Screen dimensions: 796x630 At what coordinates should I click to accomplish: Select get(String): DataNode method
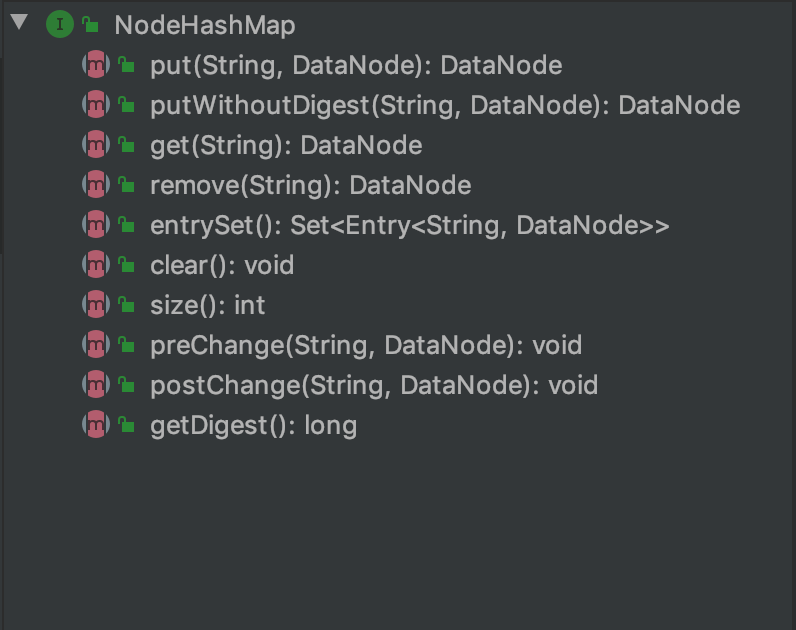tap(285, 145)
